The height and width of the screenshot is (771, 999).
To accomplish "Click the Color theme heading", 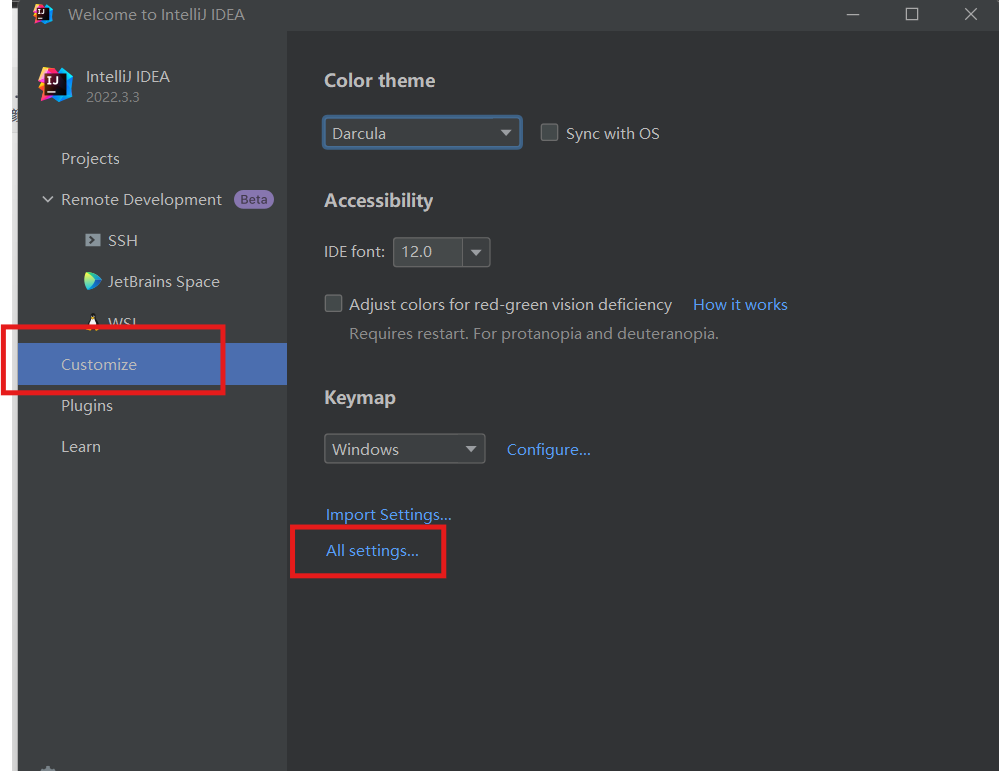I will pos(380,80).
